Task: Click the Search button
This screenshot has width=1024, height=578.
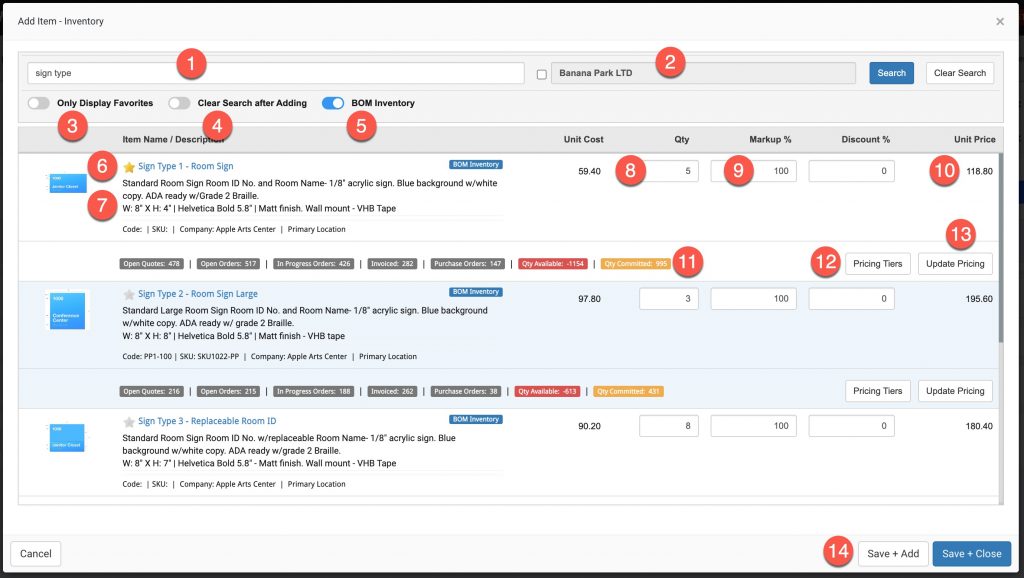Action: [x=890, y=72]
